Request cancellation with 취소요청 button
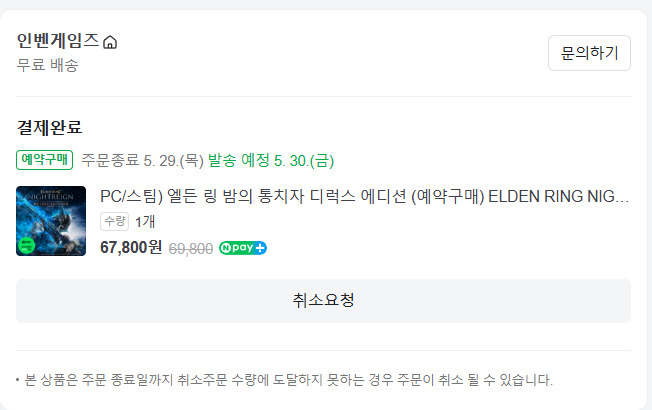This screenshot has height=410, width=652. pos(324,301)
